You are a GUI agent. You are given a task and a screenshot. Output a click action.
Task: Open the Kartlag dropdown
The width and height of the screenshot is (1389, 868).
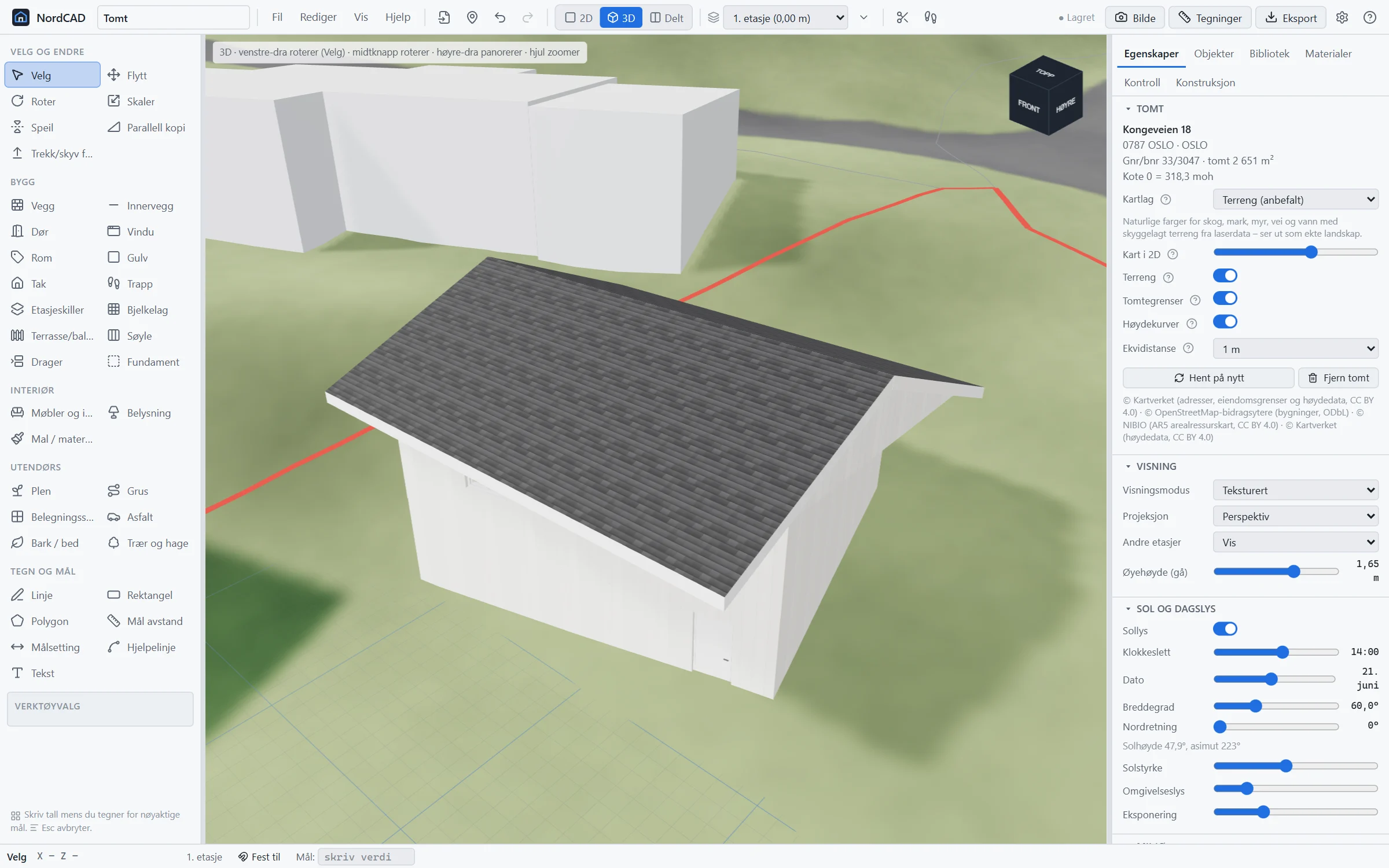1295,200
